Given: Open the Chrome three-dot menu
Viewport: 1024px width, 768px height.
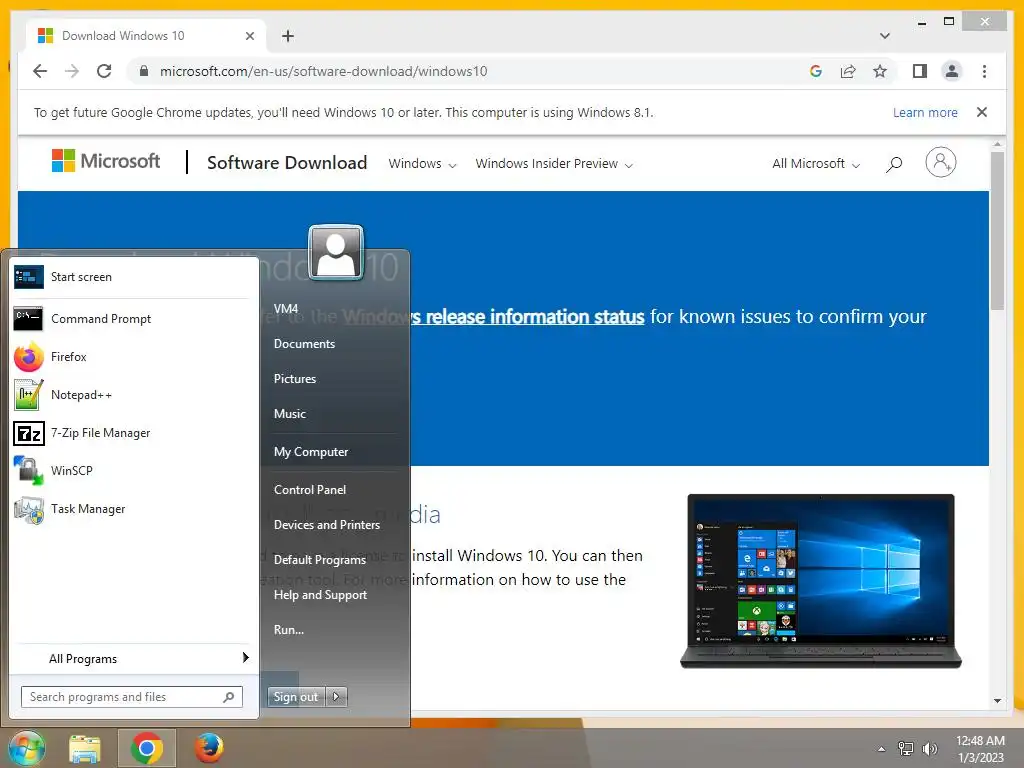Looking at the screenshot, I should coord(984,71).
